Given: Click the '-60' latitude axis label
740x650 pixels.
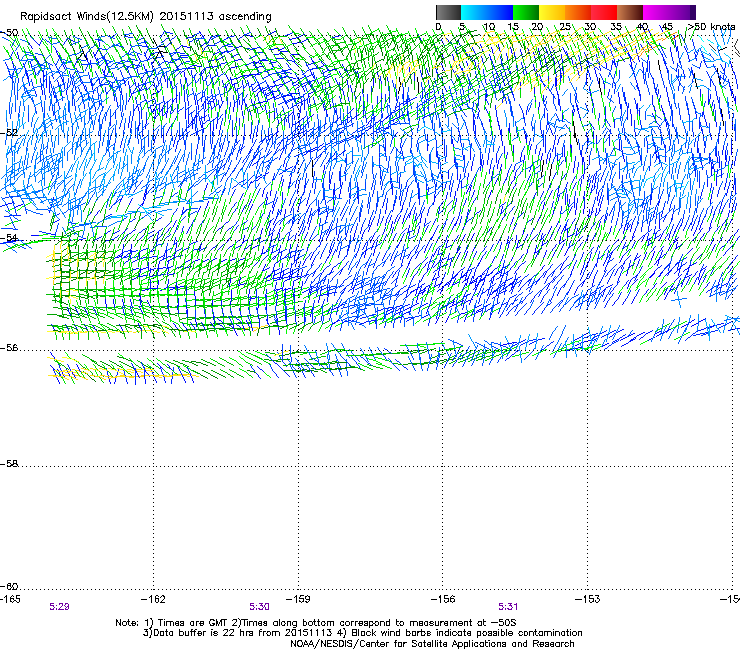Looking at the screenshot, I should coord(9,587).
